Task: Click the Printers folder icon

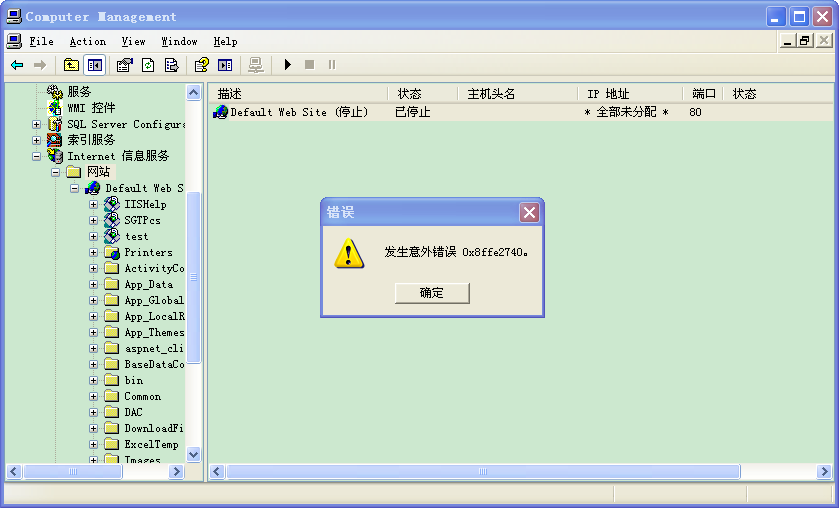Action: click(x=112, y=252)
